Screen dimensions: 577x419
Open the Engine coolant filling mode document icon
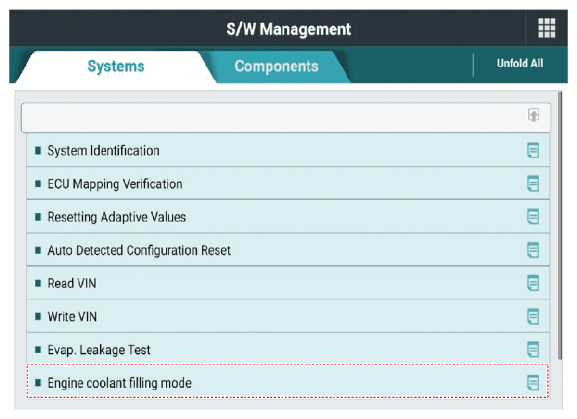[x=533, y=383]
